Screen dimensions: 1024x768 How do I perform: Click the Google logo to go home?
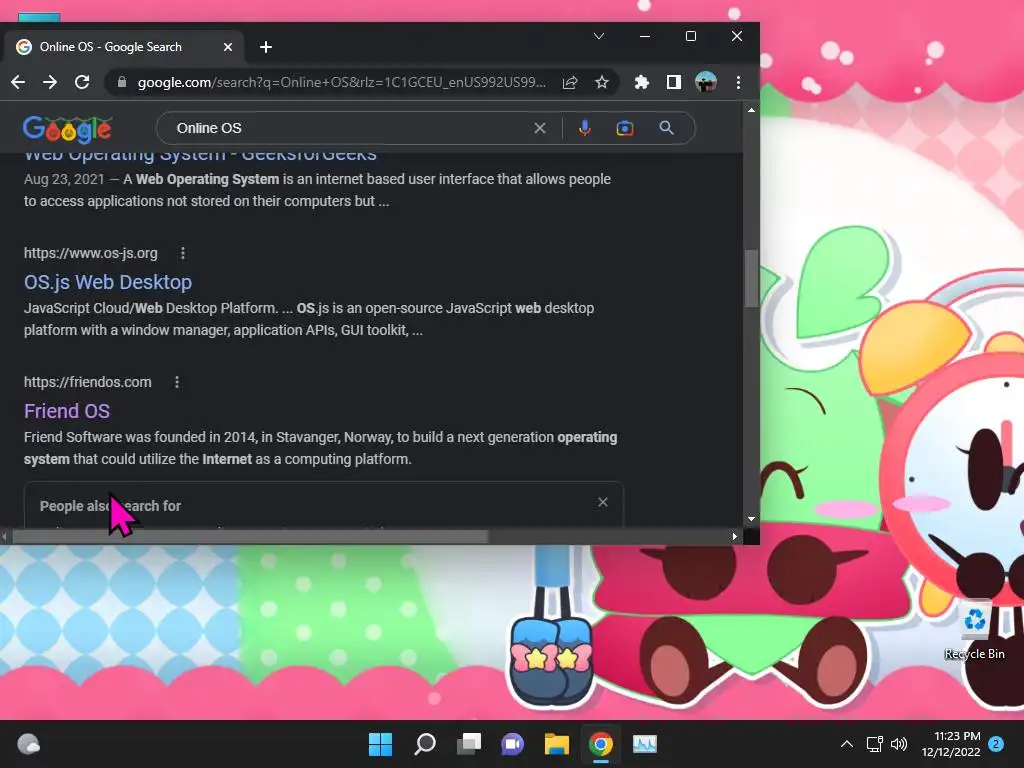click(67, 129)
